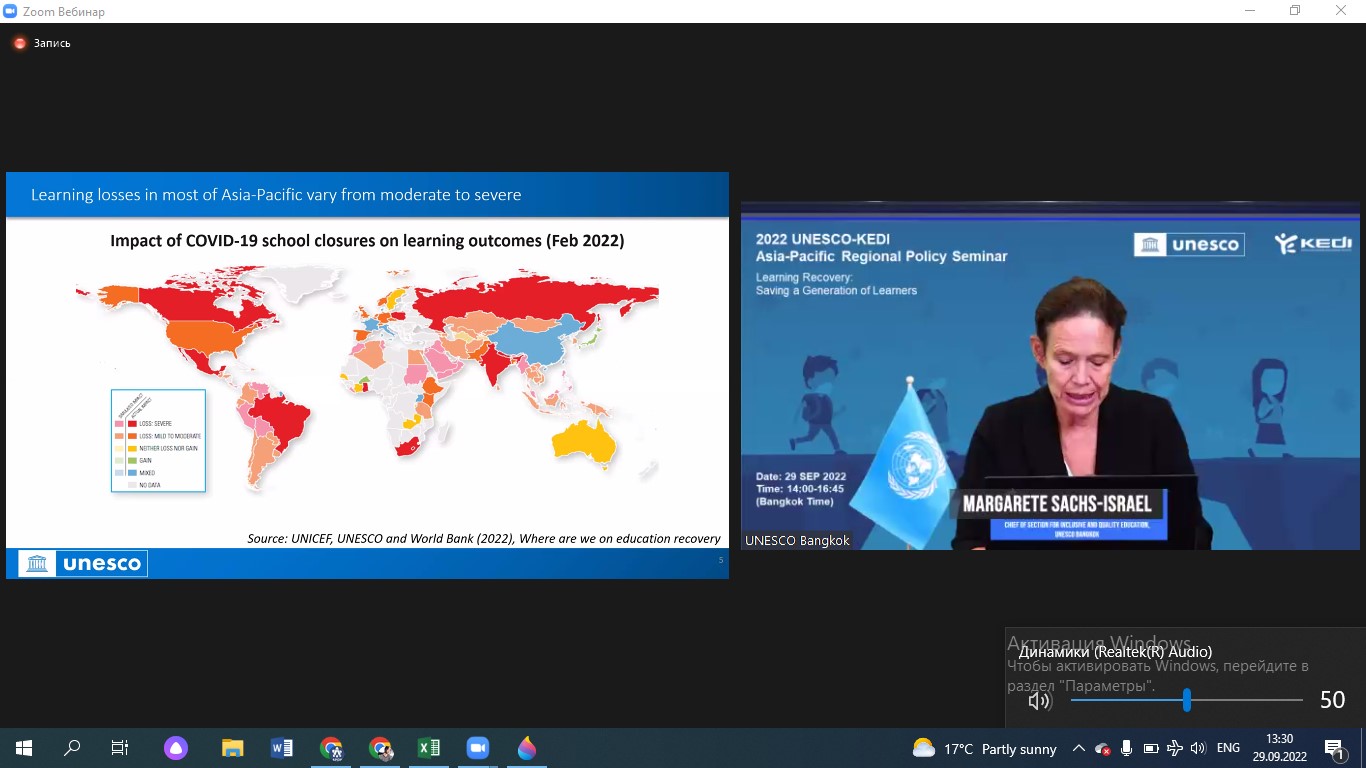Mute speakers using the volume flyout icon
The height and width of the screenshot is (768, 1366).
tap(1039, 701)
